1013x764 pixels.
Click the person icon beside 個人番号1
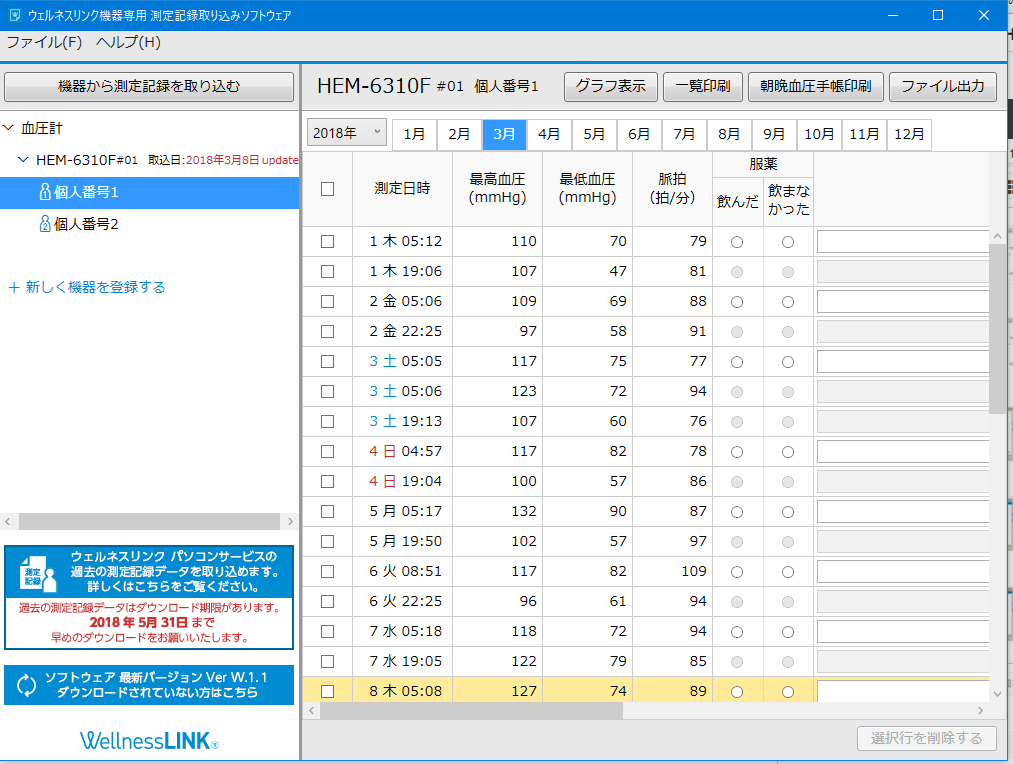point(45,192)
